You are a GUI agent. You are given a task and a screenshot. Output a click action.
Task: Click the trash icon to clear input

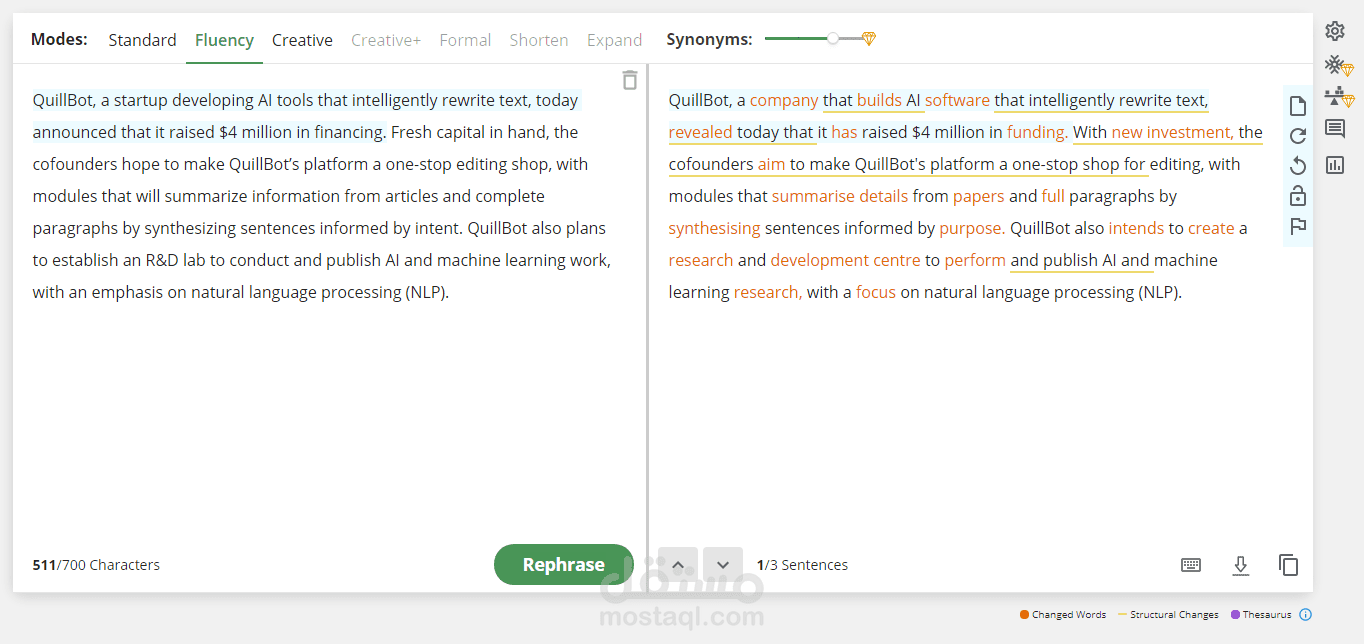point(629,80)
